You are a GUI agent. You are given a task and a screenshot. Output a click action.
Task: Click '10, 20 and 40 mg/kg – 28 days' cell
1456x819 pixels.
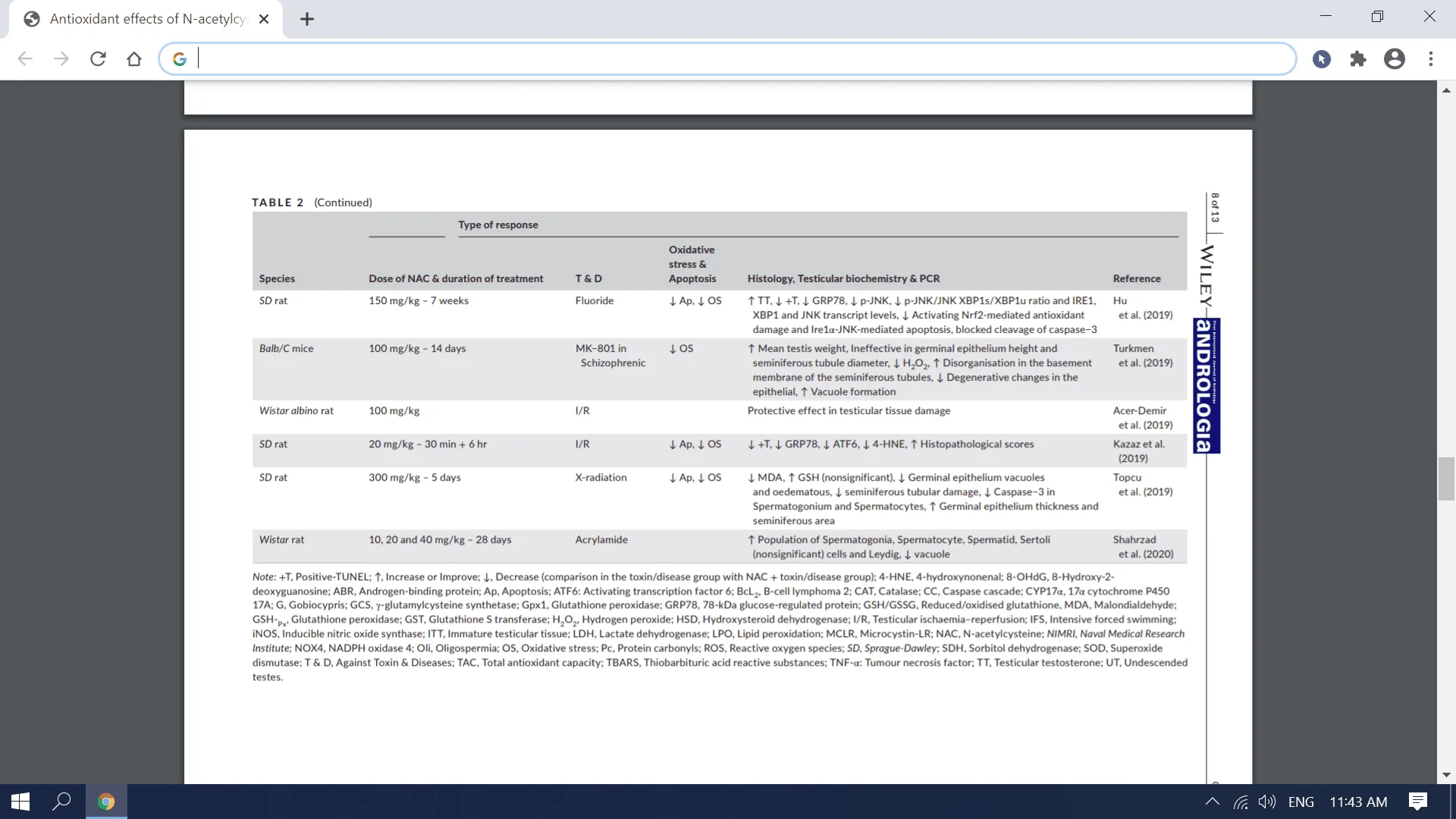[x=440, y=539]
